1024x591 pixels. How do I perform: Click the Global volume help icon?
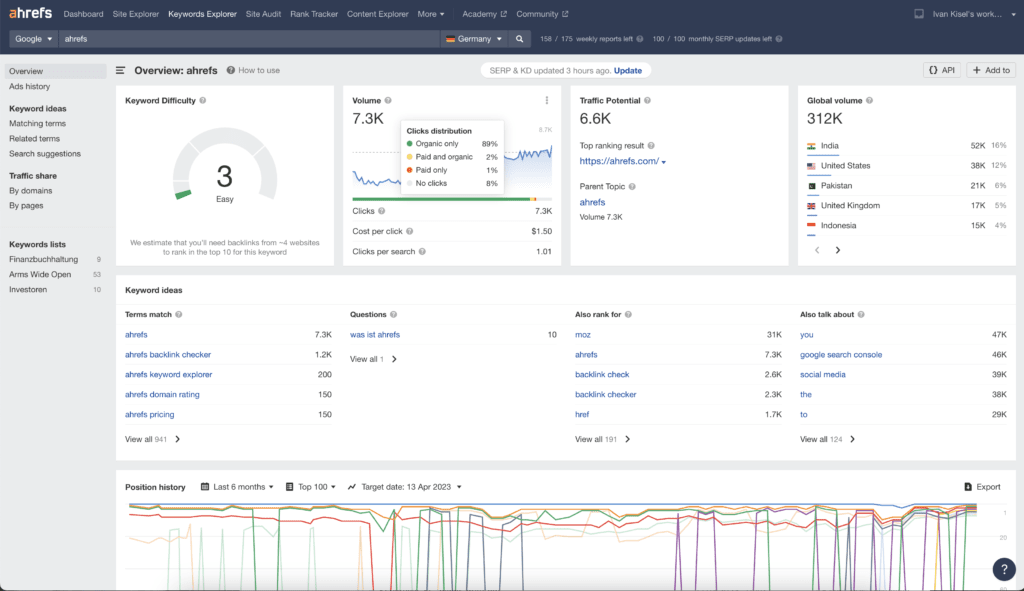pos(870,101)
